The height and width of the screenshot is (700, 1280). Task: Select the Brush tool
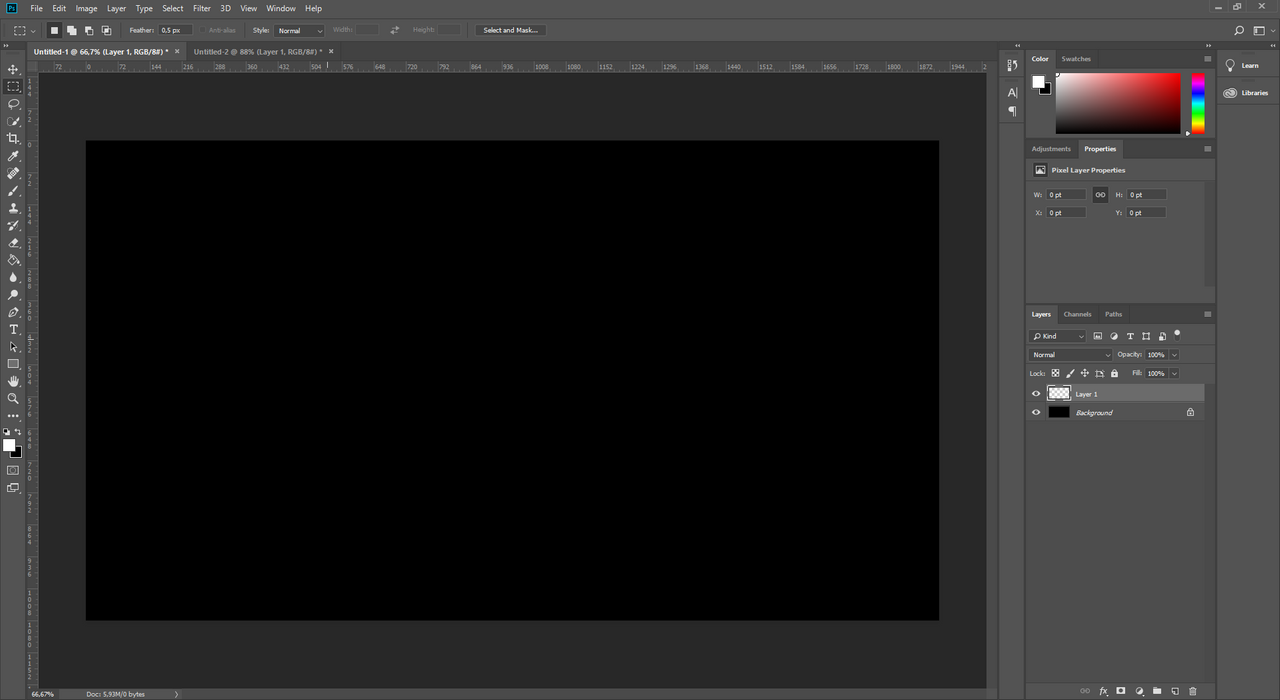[13, 191]
